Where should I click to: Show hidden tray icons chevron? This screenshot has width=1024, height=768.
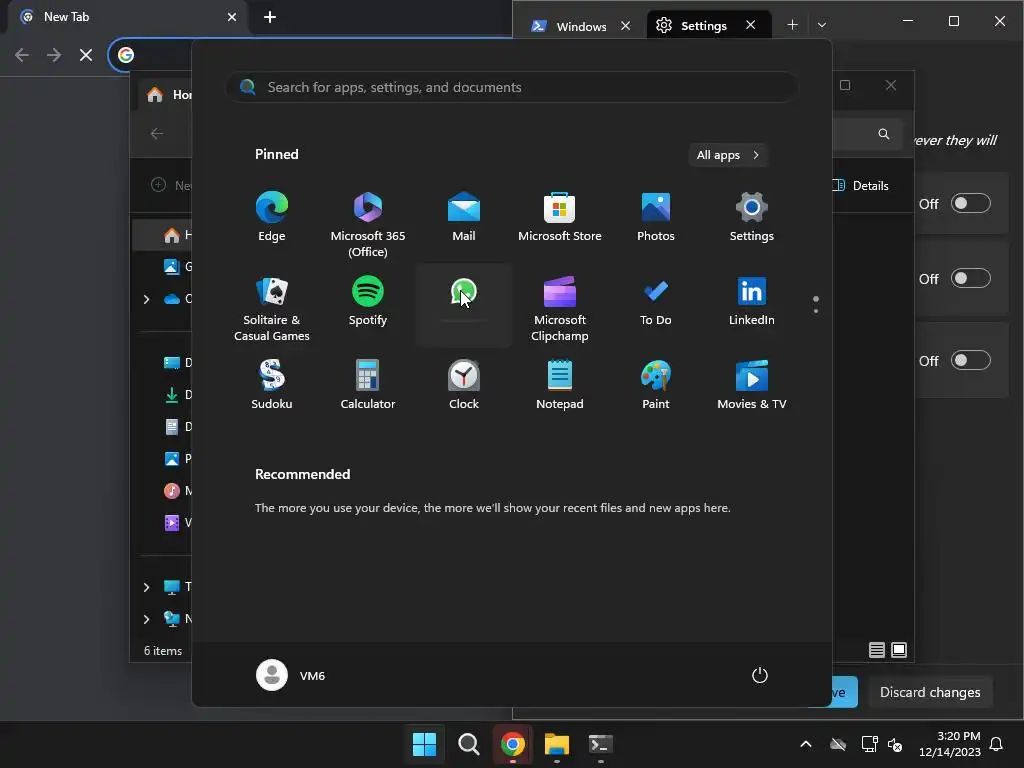click(x=806, y=744)
